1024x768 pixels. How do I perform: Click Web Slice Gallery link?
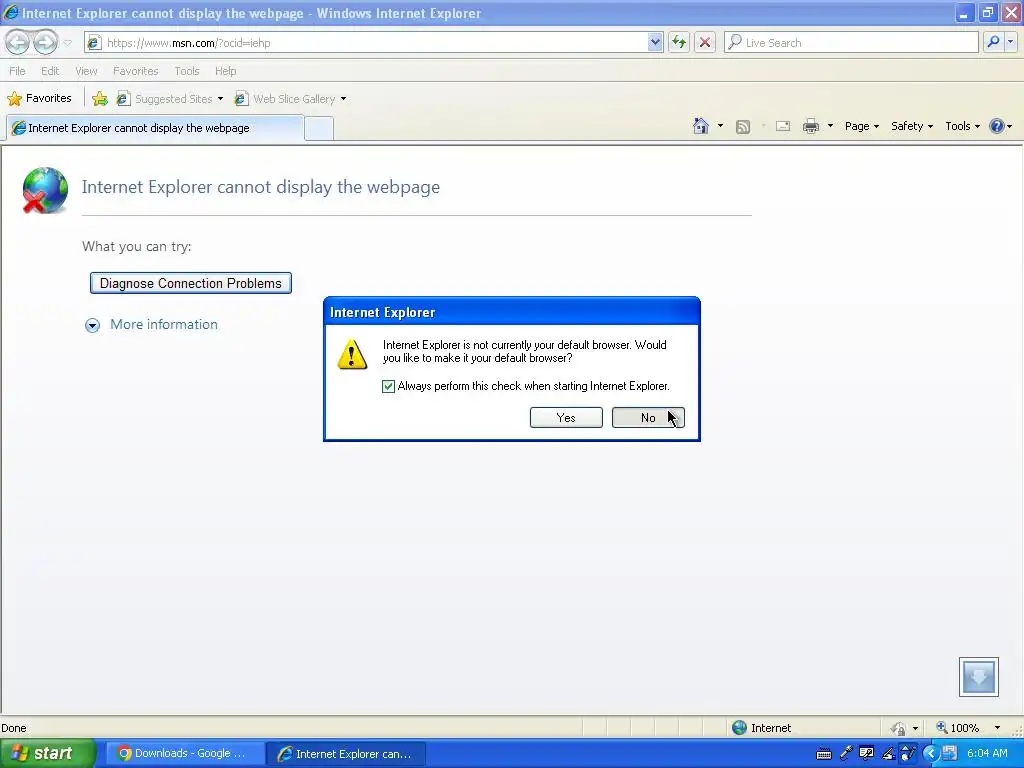pos(290,99)
